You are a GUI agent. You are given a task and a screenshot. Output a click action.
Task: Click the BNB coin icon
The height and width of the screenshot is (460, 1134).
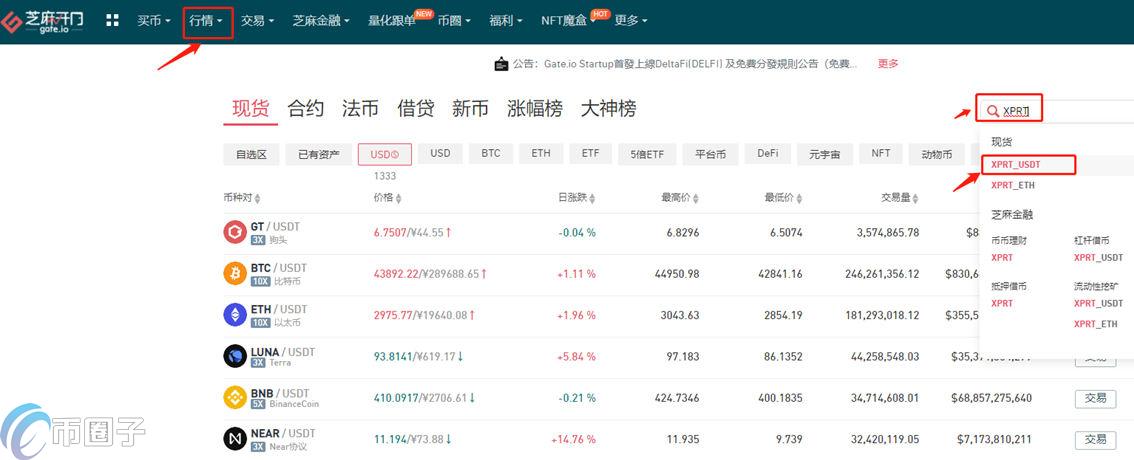coord(235,398)
